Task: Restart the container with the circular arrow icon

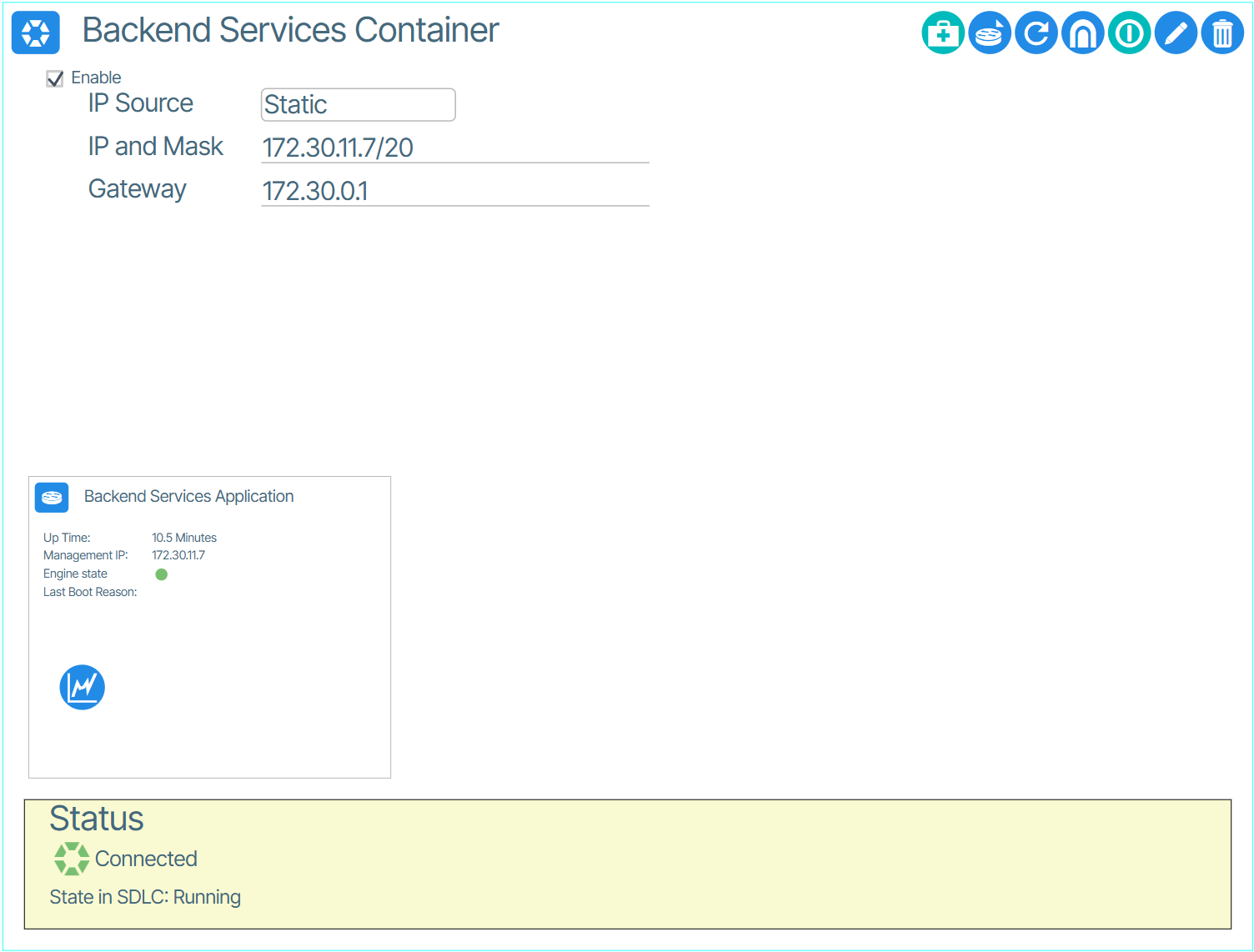Action: click(x=1036, y=33)
